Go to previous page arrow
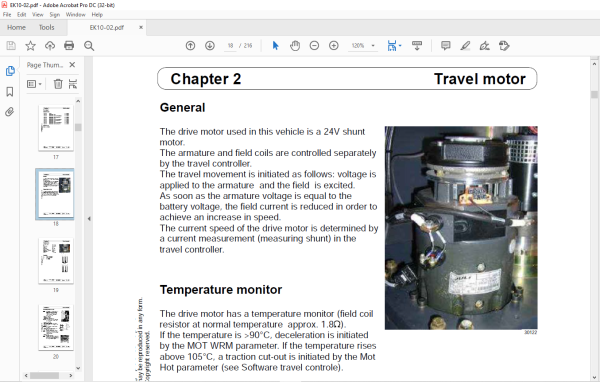The width and height of the screenshot is (600, 382). [x=190, y=46]
